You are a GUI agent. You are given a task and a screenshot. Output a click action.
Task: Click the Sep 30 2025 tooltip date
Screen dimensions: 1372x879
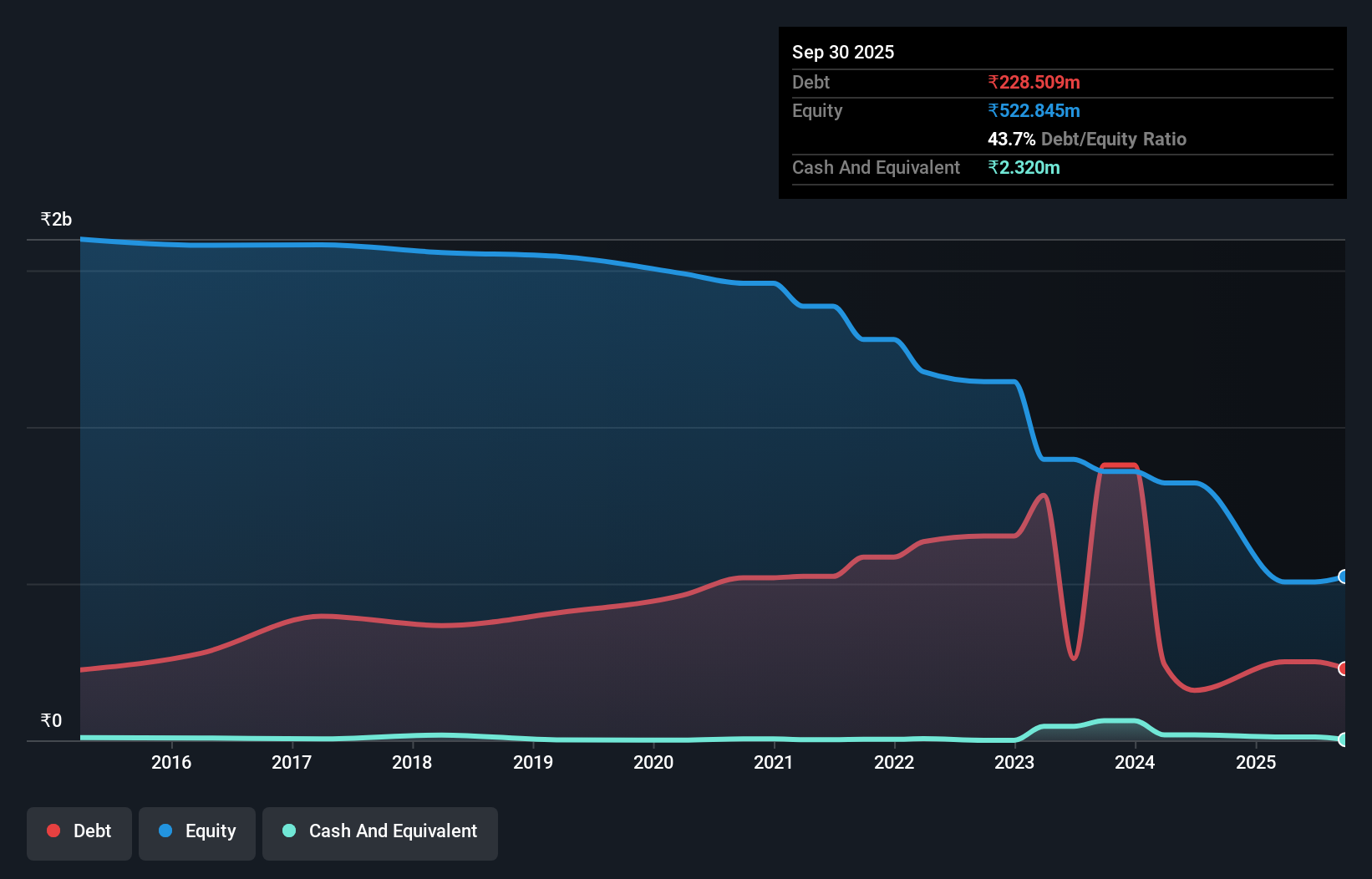tap(843, 52)
